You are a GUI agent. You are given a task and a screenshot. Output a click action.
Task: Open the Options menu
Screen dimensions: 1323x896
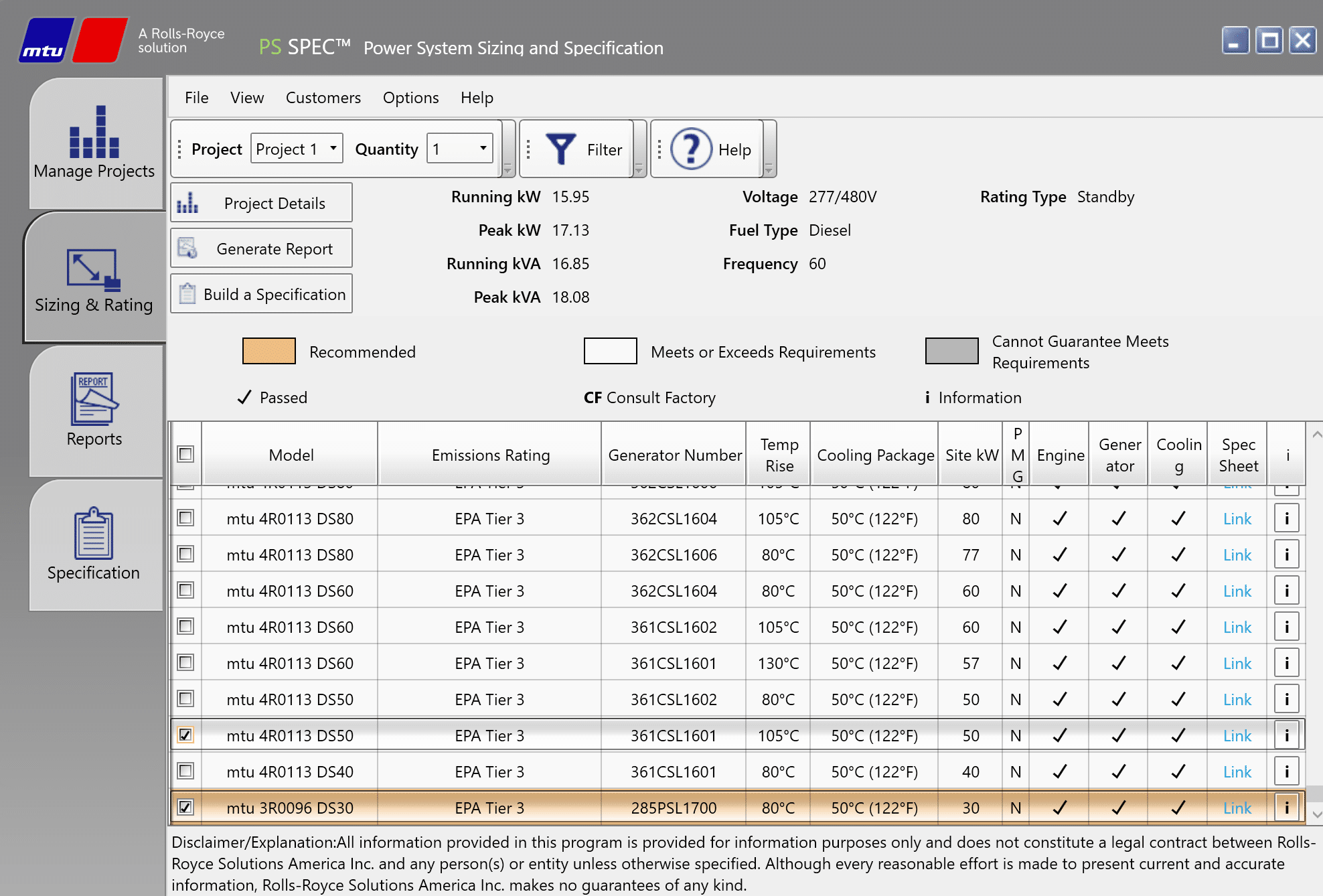click(410, 98)
